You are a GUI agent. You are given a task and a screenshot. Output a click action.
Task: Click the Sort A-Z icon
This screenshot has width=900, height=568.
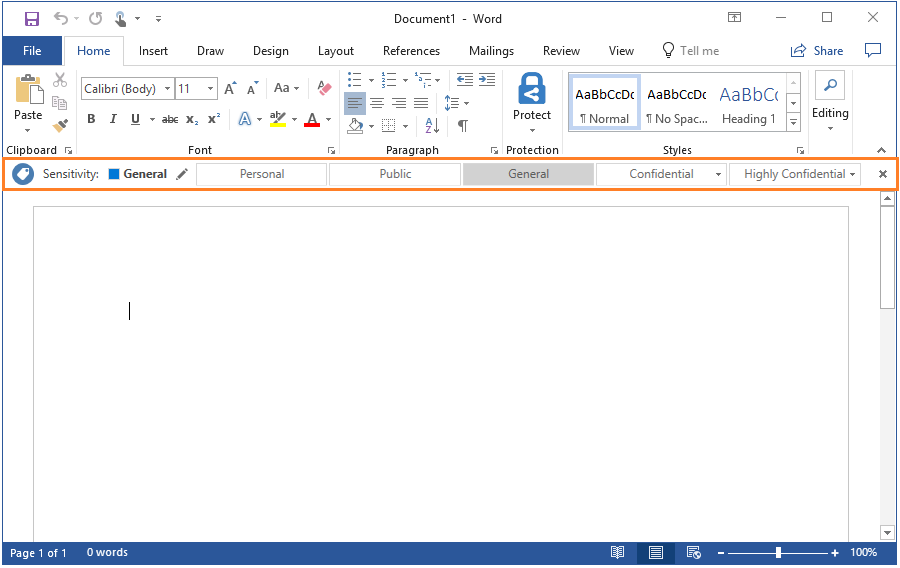tap(432, 125)
